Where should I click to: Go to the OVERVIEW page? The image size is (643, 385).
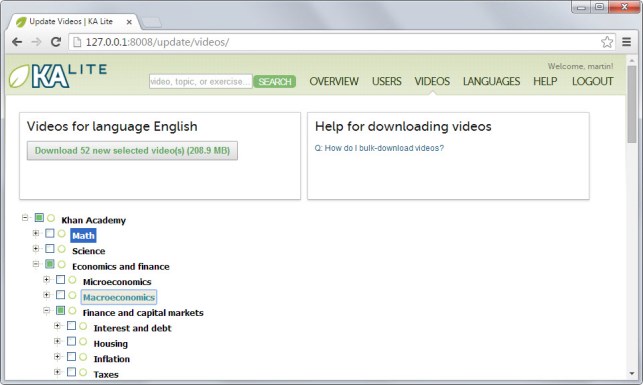334,82
